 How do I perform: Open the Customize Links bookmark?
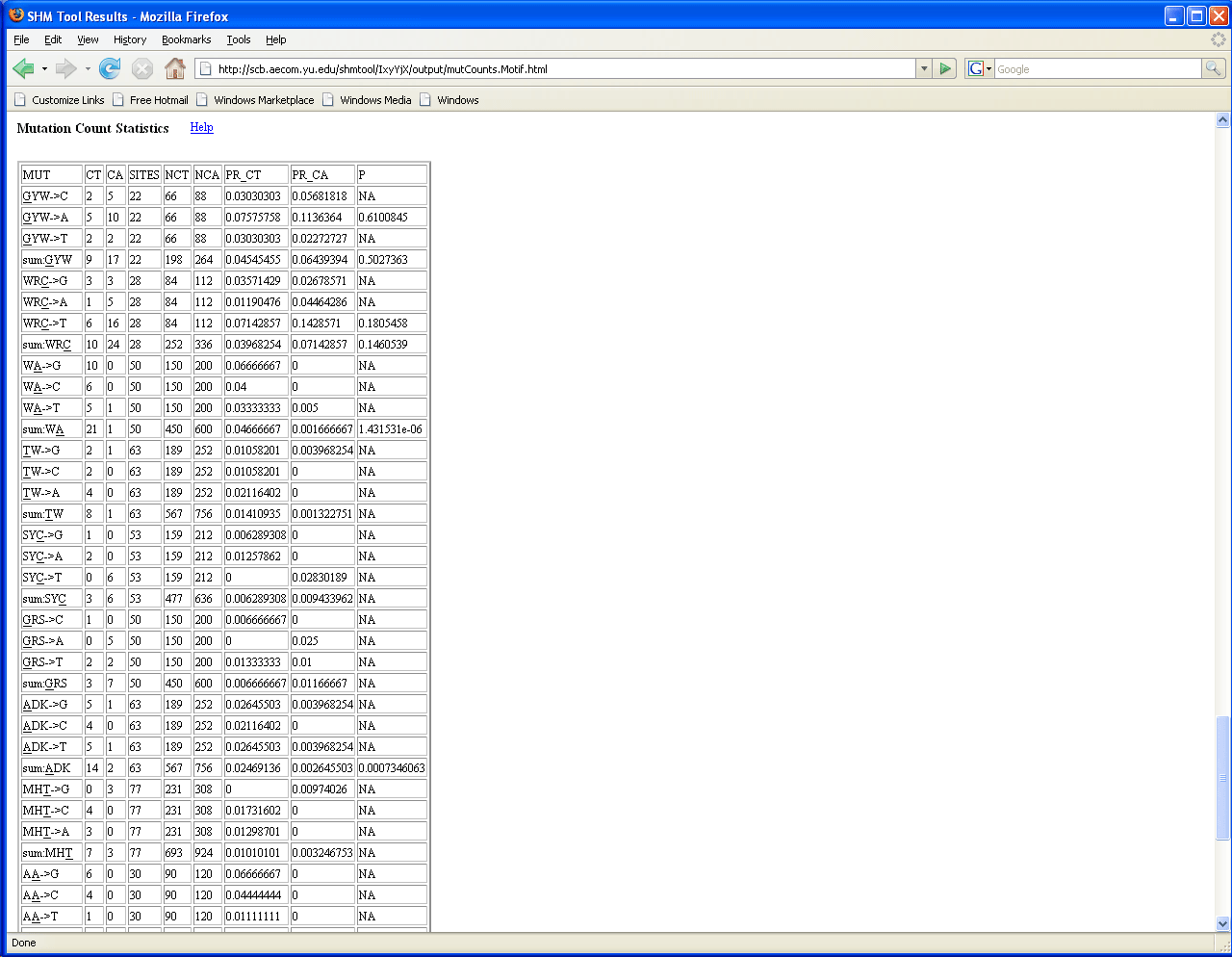pyautogui.click(x=67, y=100)
